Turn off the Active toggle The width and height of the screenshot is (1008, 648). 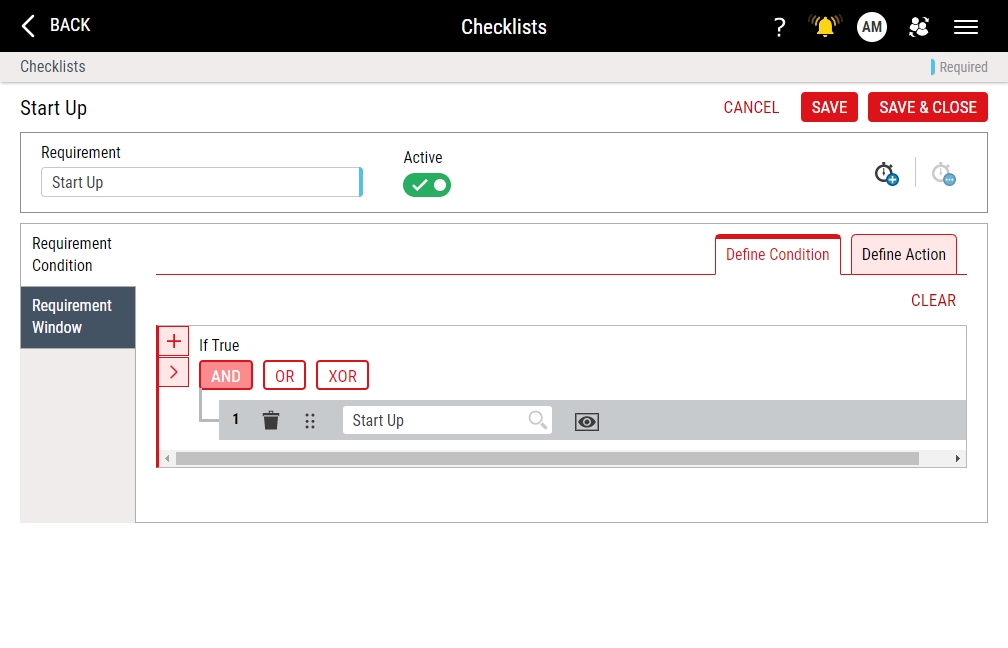coord(427,185)
